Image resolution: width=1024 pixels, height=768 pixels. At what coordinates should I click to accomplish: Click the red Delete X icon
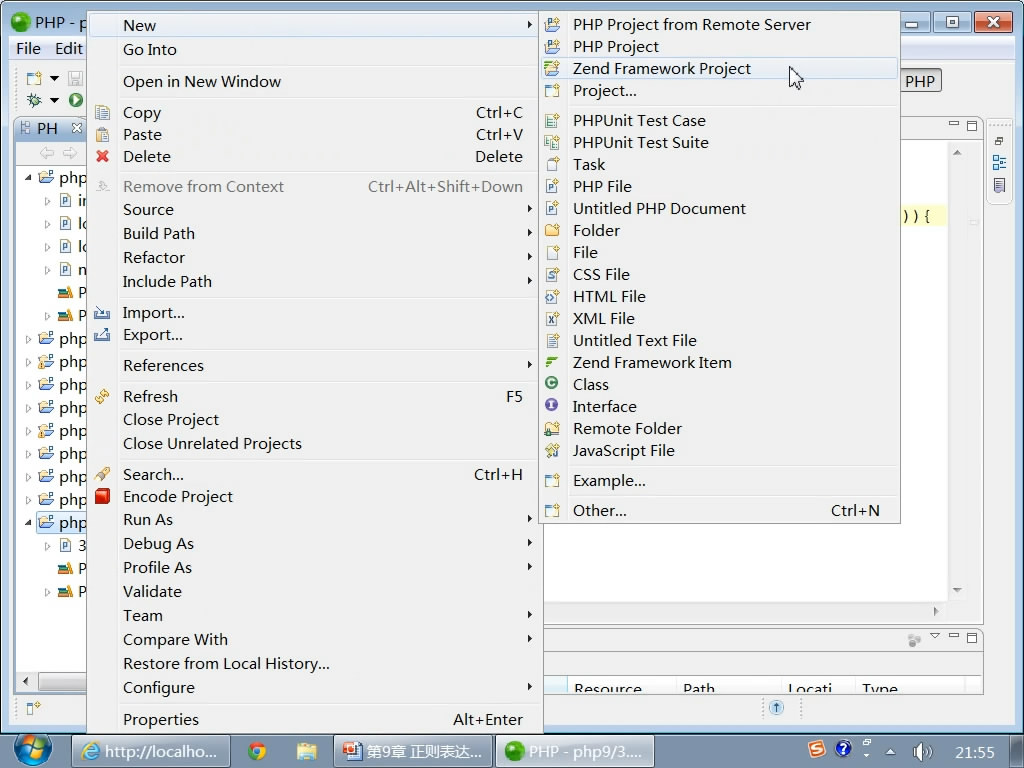103,156
